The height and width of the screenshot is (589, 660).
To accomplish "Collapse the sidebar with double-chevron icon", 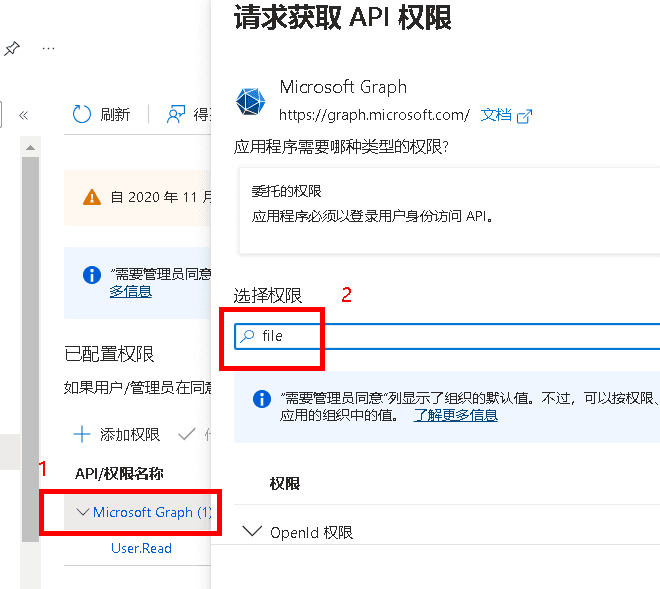I will point(24,115).
